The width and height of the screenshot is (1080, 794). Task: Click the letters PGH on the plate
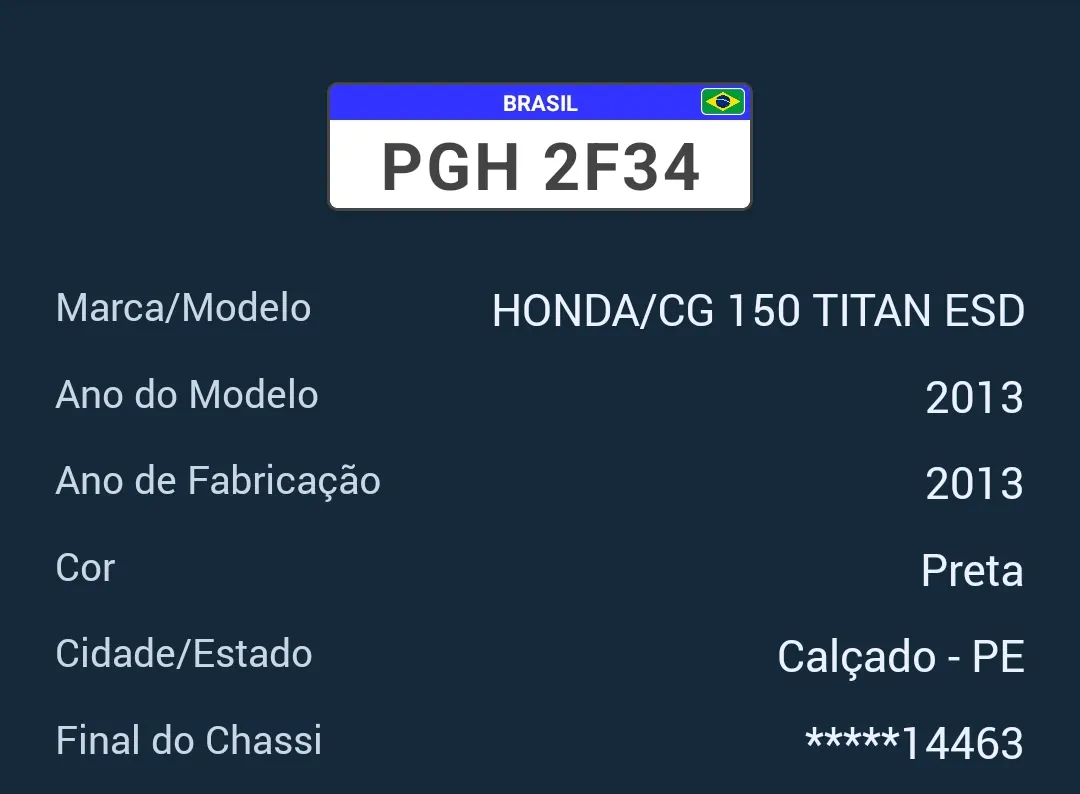click(x=450, y=167)
